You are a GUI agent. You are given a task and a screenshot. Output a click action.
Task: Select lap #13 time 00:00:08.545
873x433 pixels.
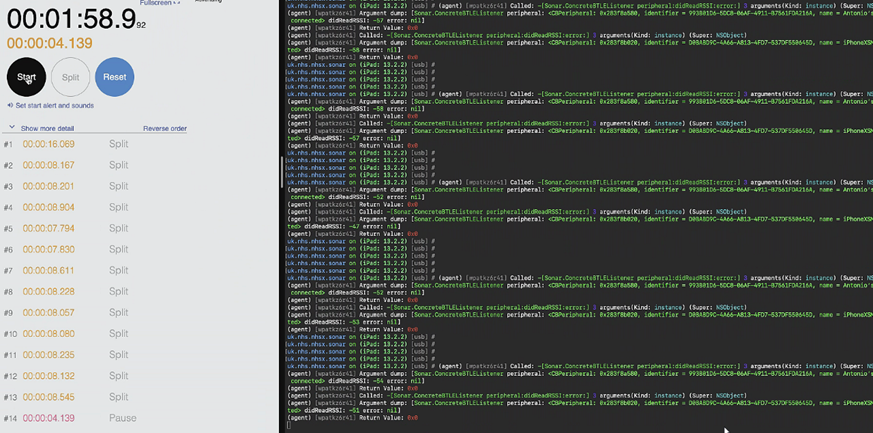pos(48,397)
